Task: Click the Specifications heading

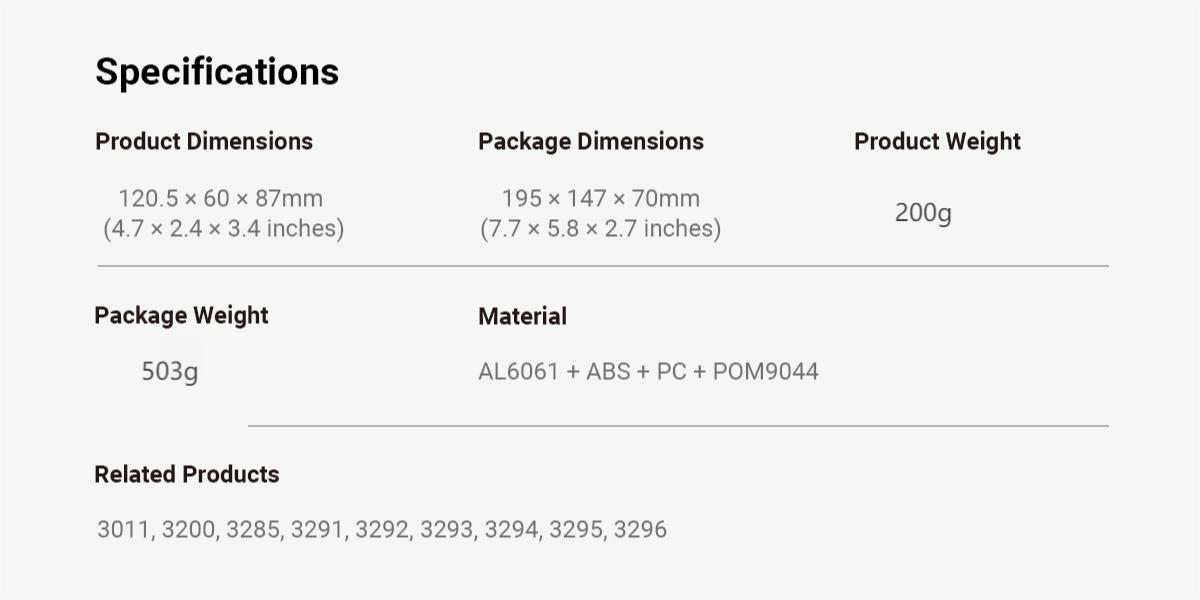Action: [217, 72]
